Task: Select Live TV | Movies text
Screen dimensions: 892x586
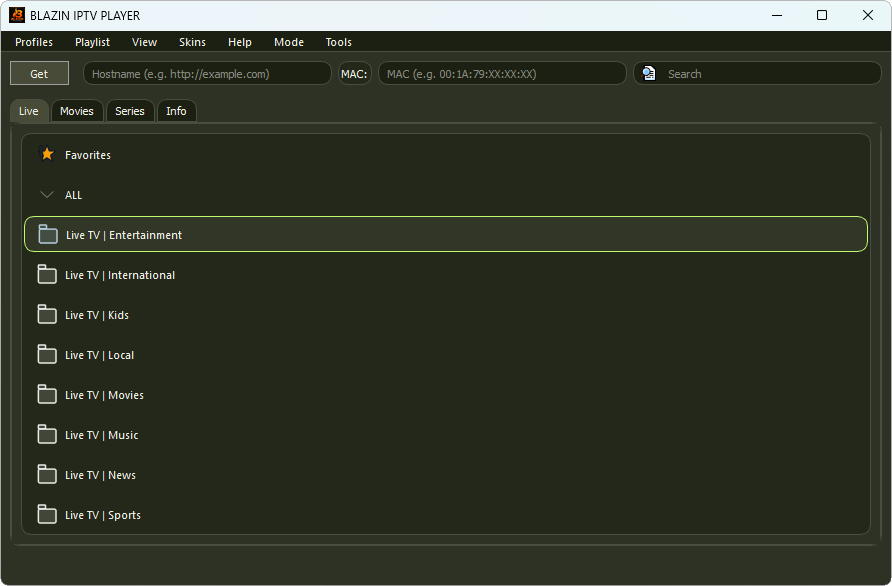Action: tap(104, 395)
